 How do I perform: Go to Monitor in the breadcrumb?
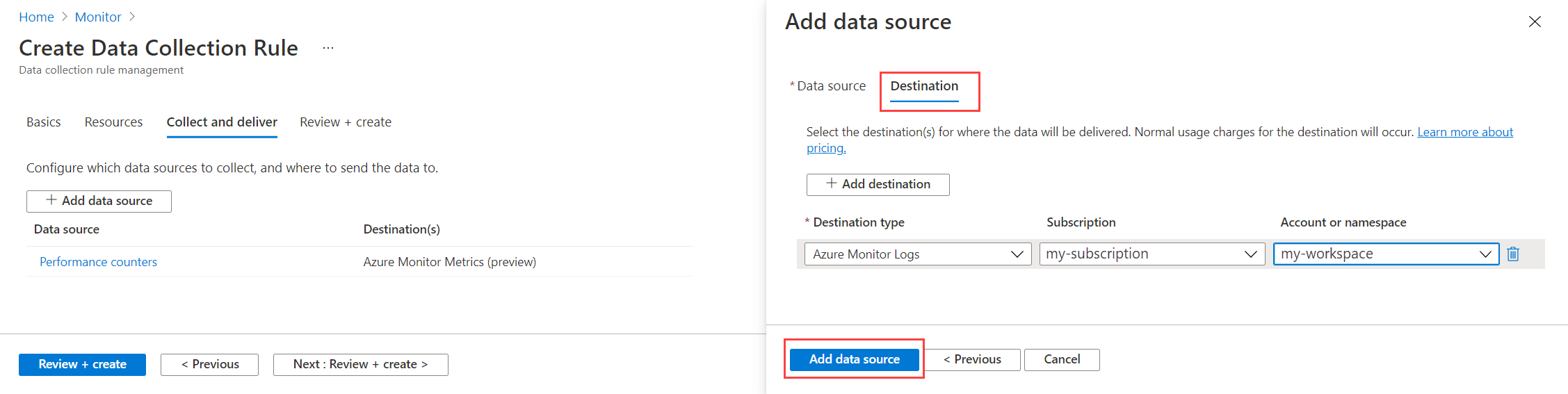pos(98,17)
